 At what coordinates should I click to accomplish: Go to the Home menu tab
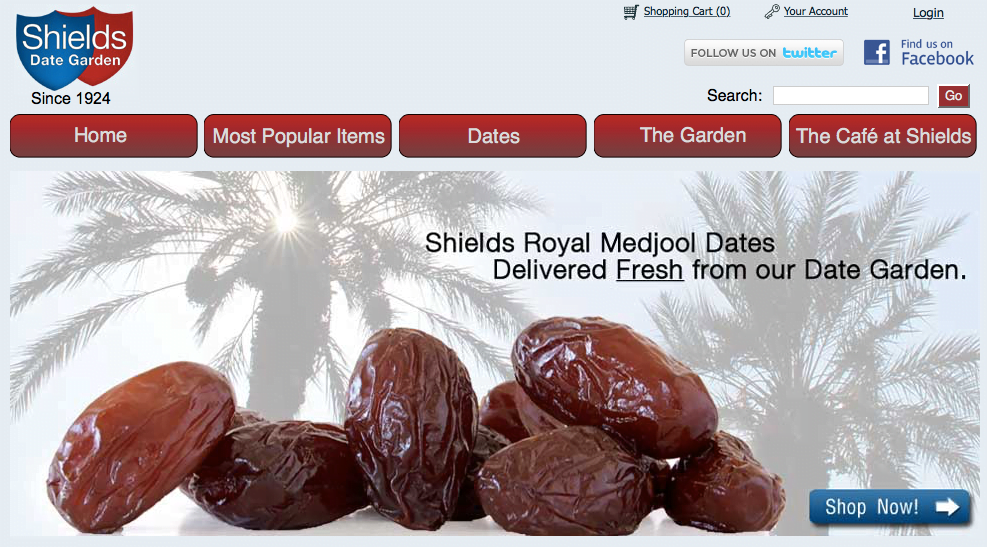(103, 135)
